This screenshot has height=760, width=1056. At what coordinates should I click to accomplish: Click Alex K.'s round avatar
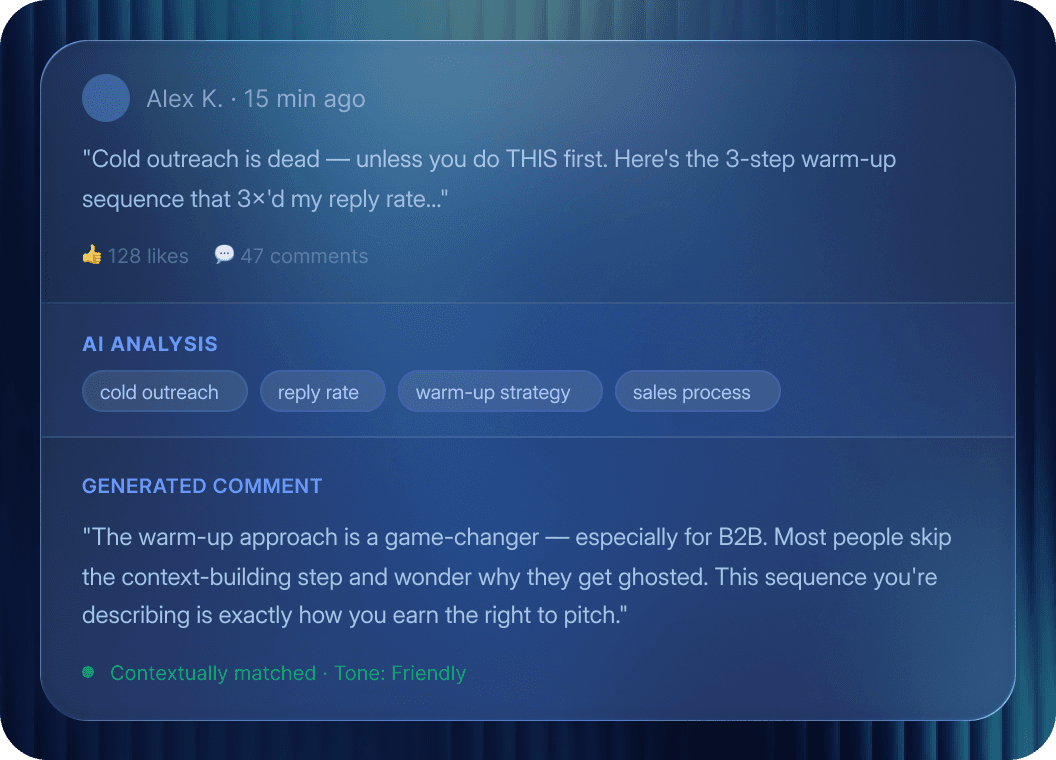(106, 98)
